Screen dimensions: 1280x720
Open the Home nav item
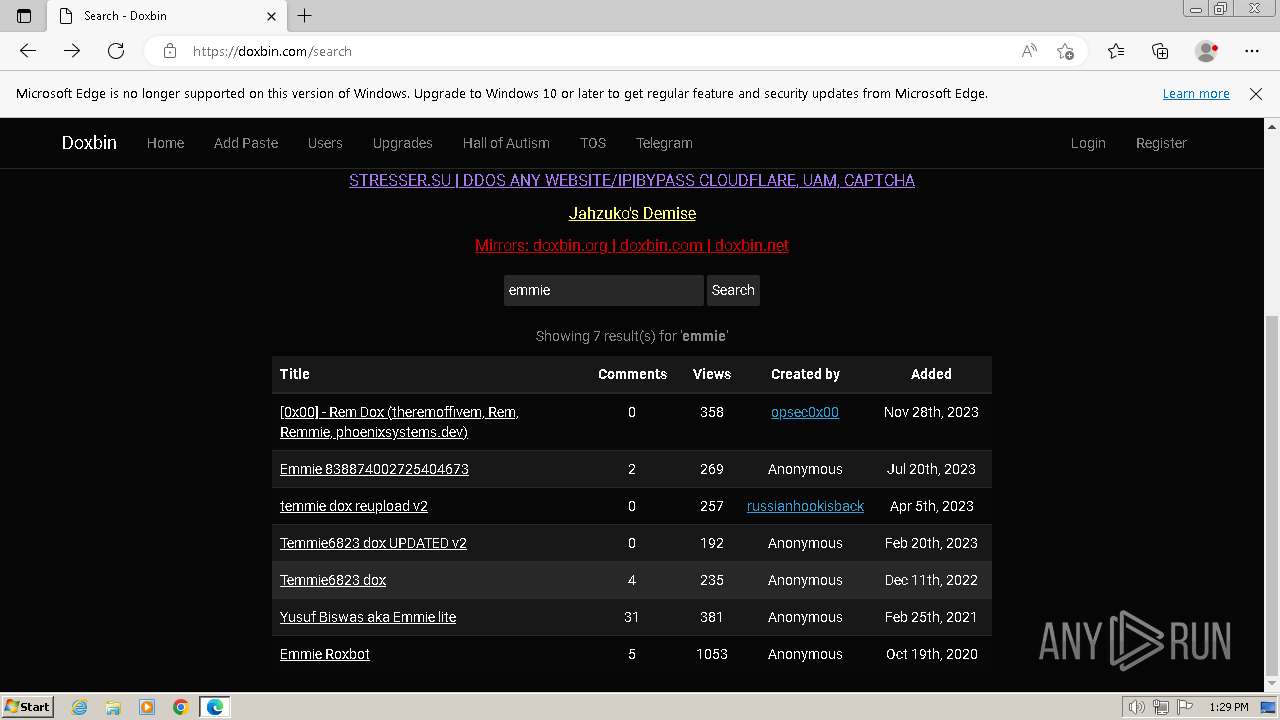[x=165, y=143]
